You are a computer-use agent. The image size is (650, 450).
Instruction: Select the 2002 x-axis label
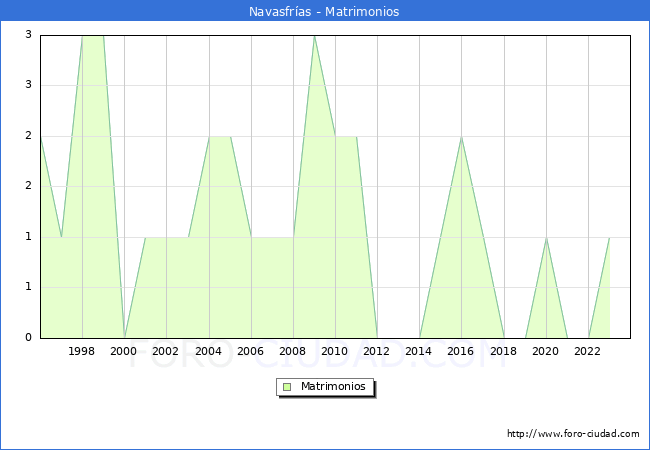tap(166, 351)
